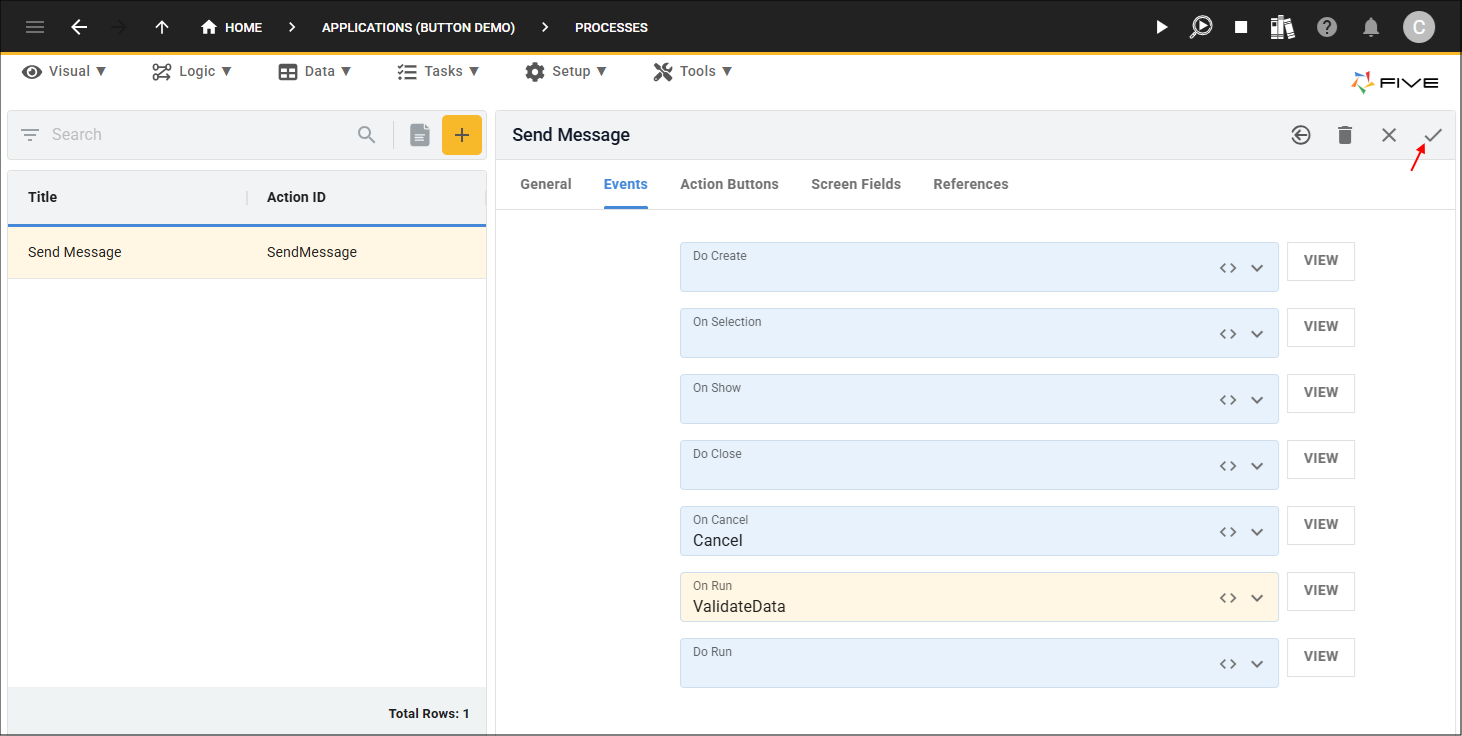The image size is (1462, 736).
Task: Add a new process with the plus button
Action: tap(462, 134)
